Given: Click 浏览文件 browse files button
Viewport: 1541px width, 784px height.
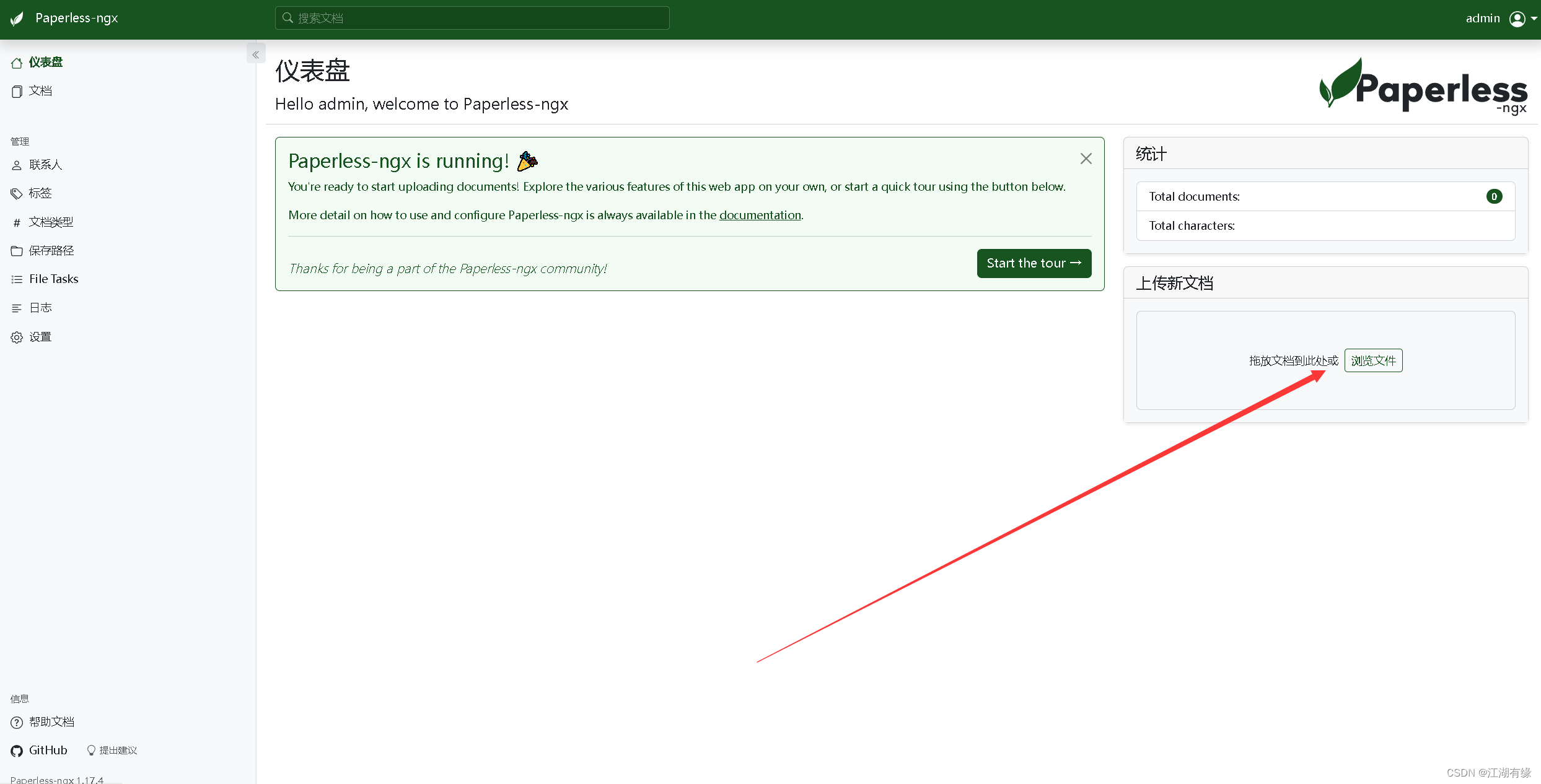Looking at the screenshot, I should pos(1372,360).
